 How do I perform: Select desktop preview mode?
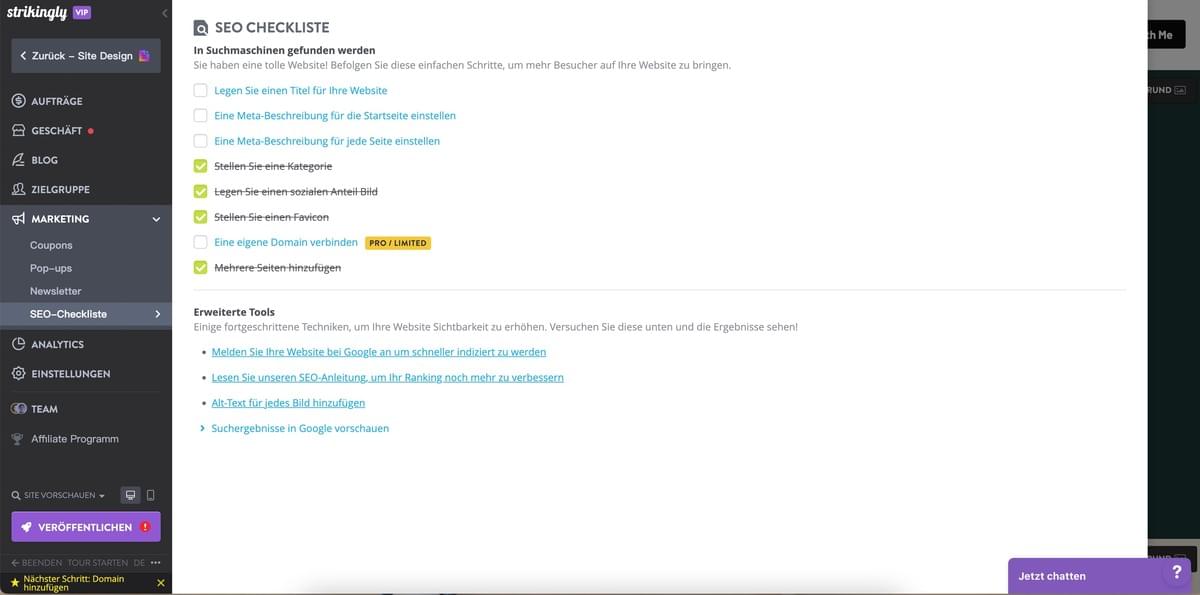pyautogui.click(x=129, y=494)
